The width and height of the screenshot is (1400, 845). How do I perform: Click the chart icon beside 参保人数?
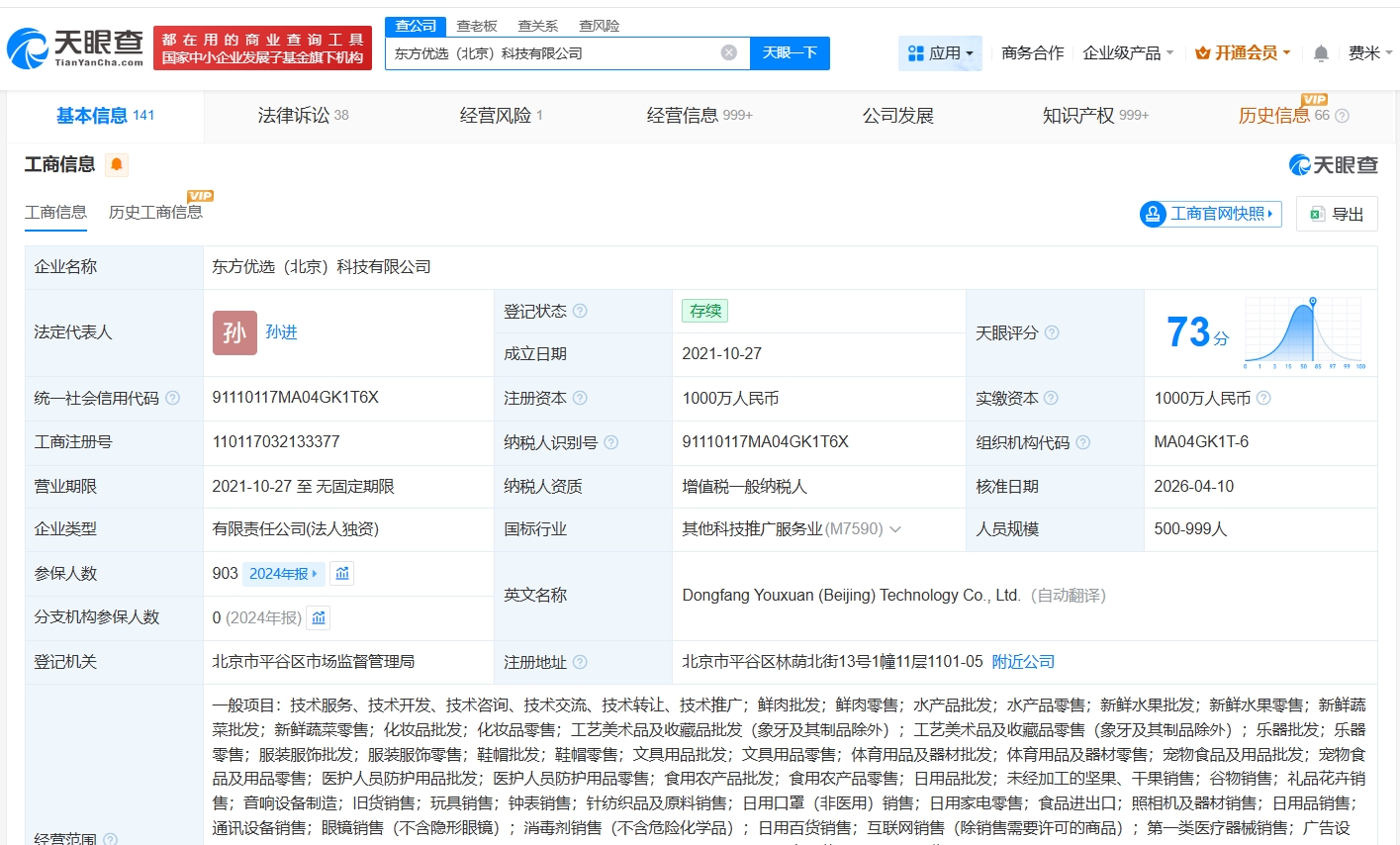341,573
